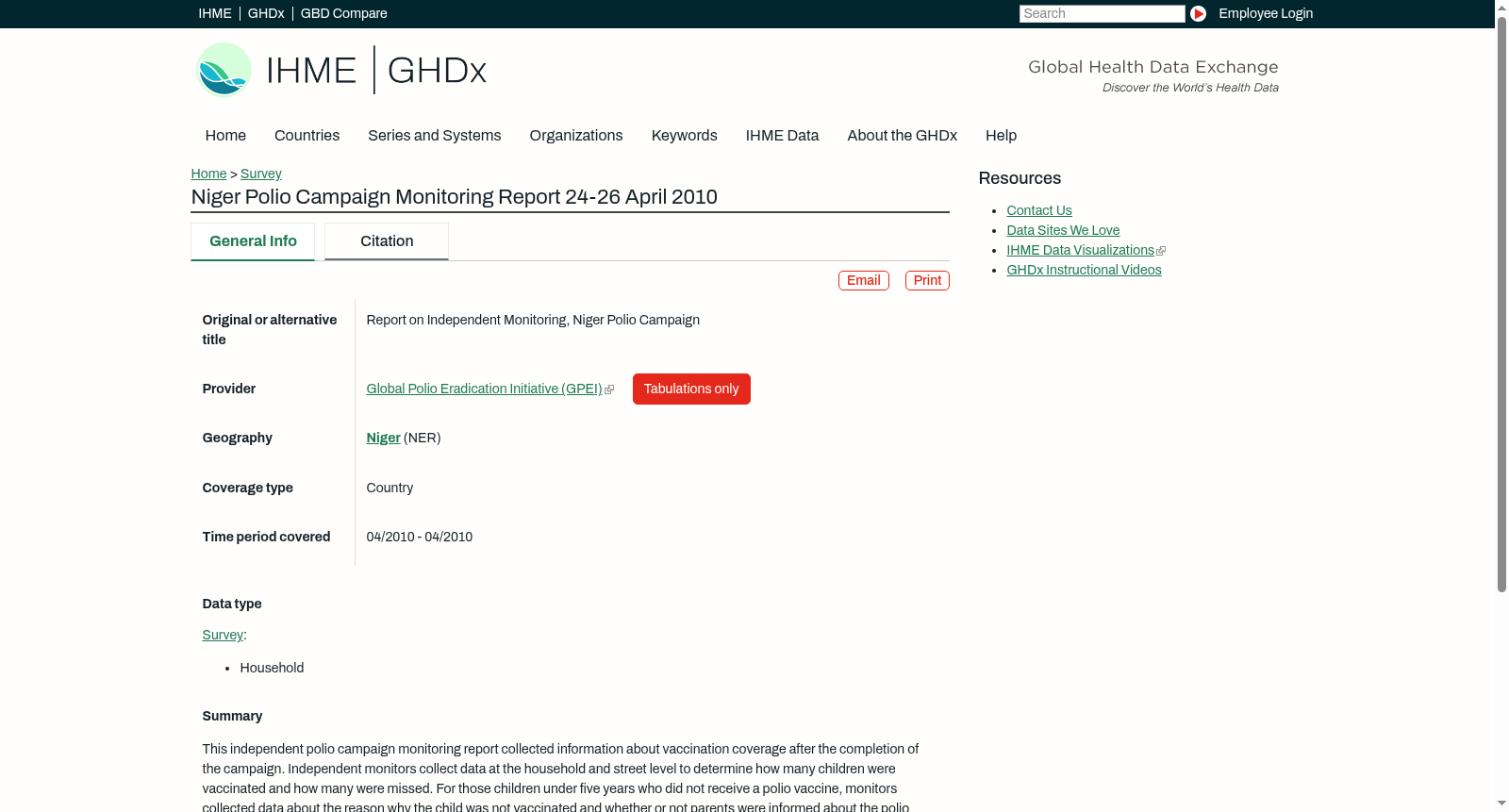Open the Organizations menu item
This screenshot has width=1509, height=812.
pos(576,136)
